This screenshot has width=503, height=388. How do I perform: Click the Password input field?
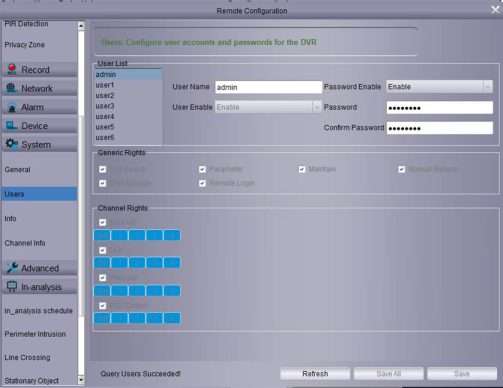[439, 108]
